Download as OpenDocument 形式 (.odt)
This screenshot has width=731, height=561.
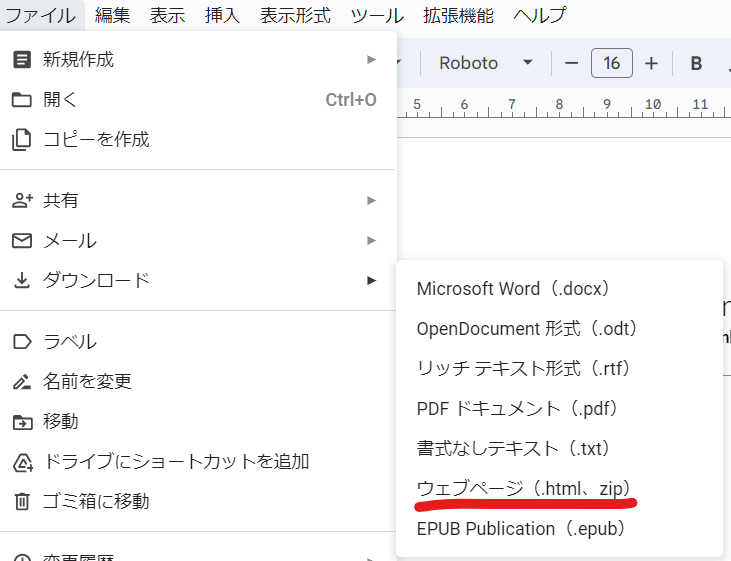pyautogui.click(x=559, y=329)
